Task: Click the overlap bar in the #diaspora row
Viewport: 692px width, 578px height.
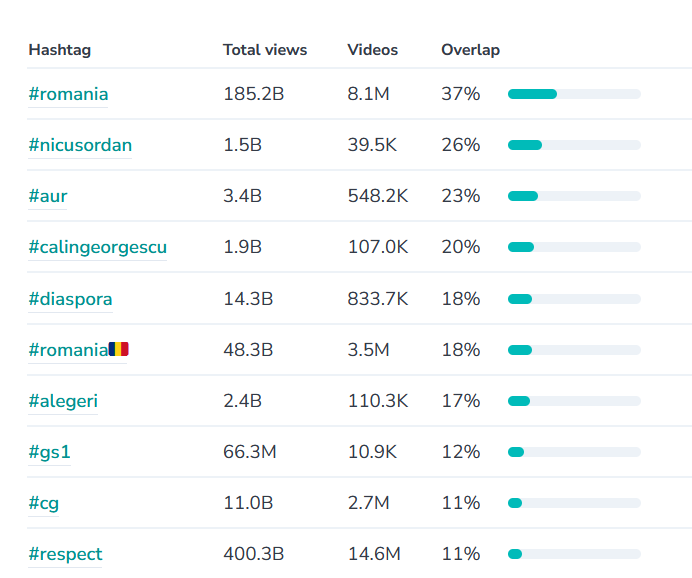Action: coord(574,299)
